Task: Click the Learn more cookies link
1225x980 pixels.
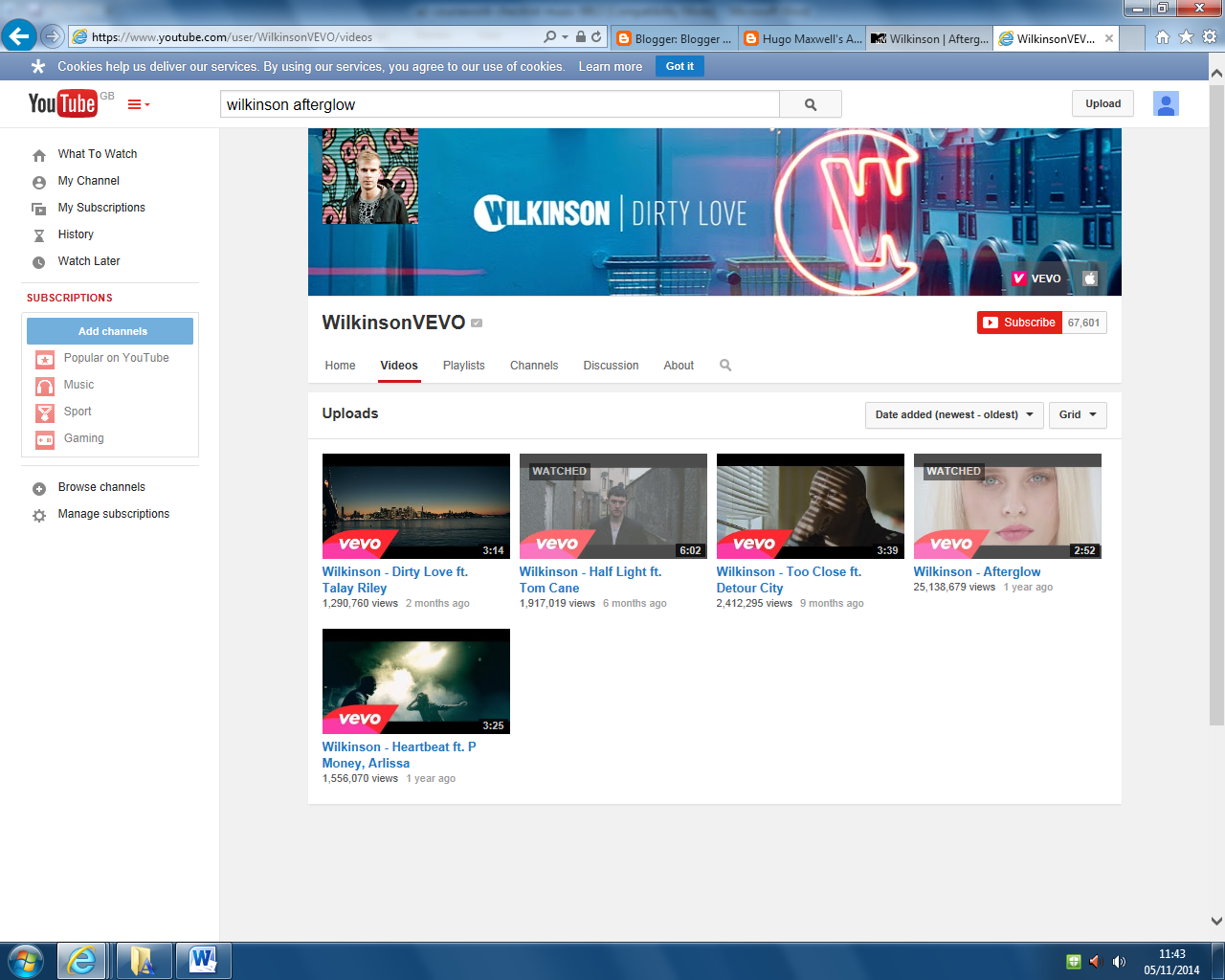Action: 611,67
